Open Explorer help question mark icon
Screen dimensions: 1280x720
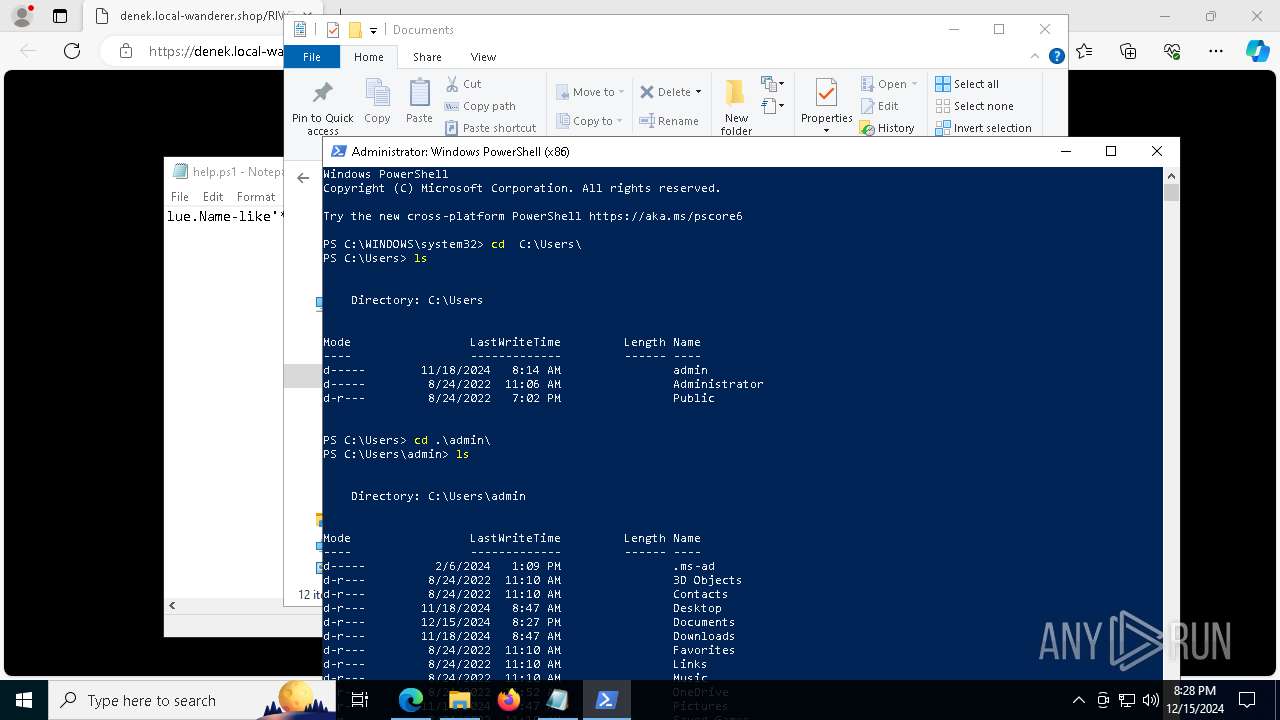point(1056,57)
